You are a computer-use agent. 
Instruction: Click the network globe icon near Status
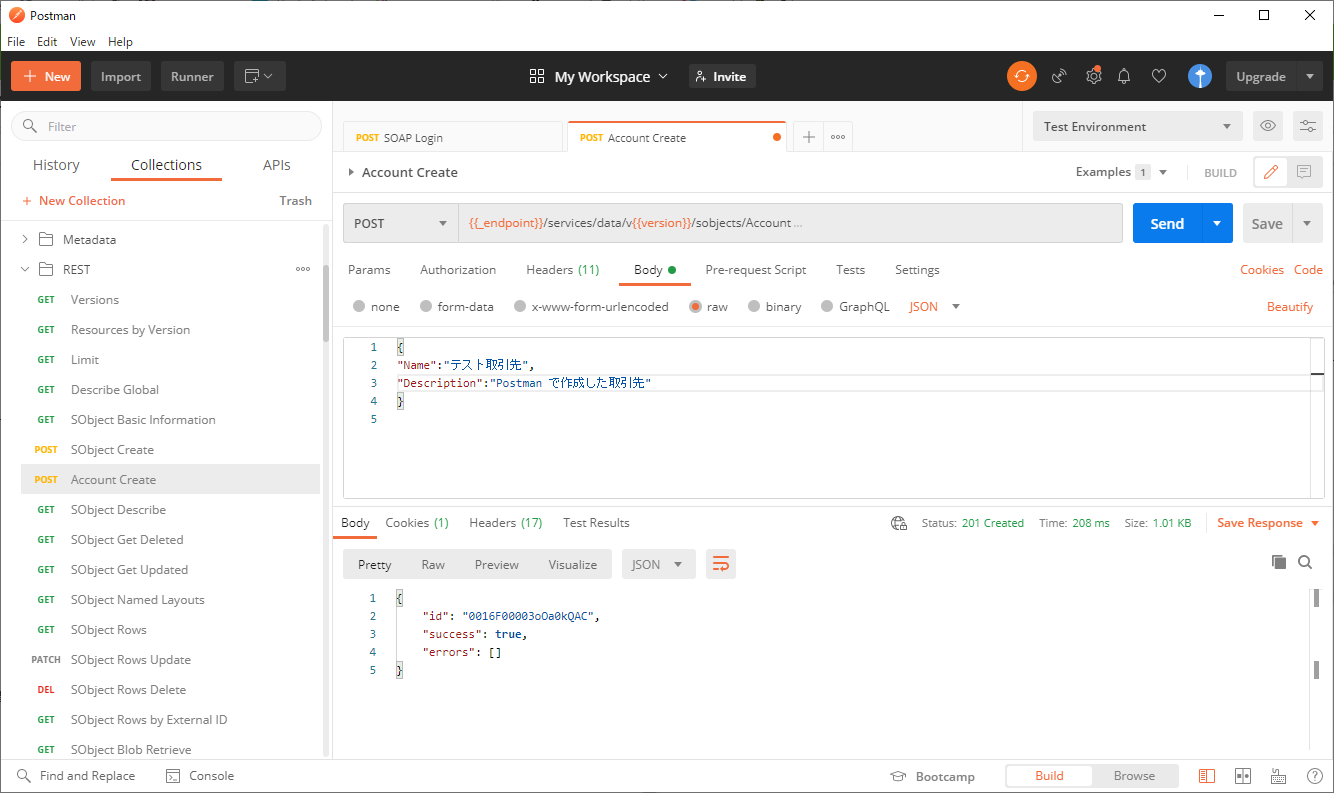[899, 523]
